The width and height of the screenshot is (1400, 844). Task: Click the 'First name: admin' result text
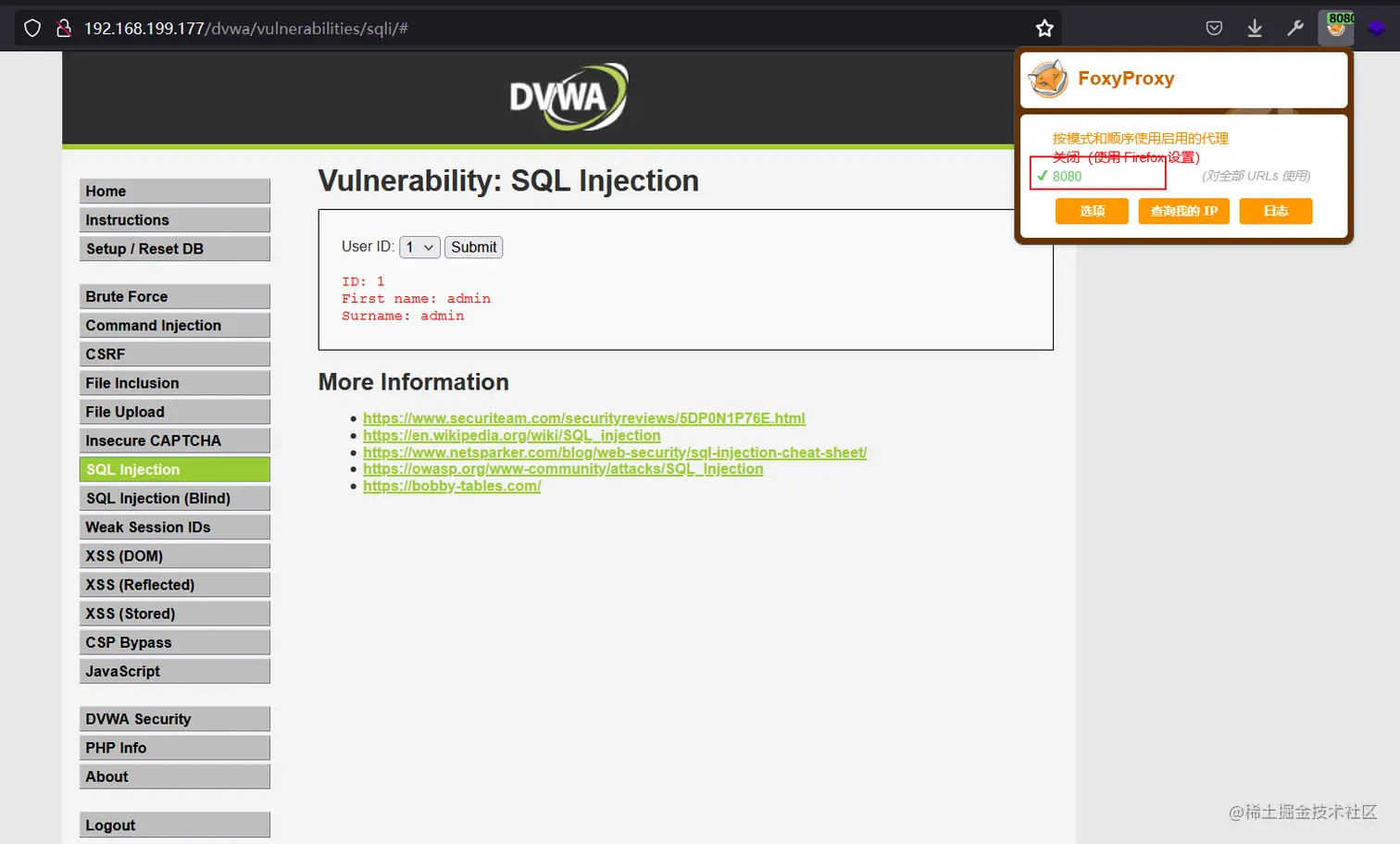[x=416, y=298]
